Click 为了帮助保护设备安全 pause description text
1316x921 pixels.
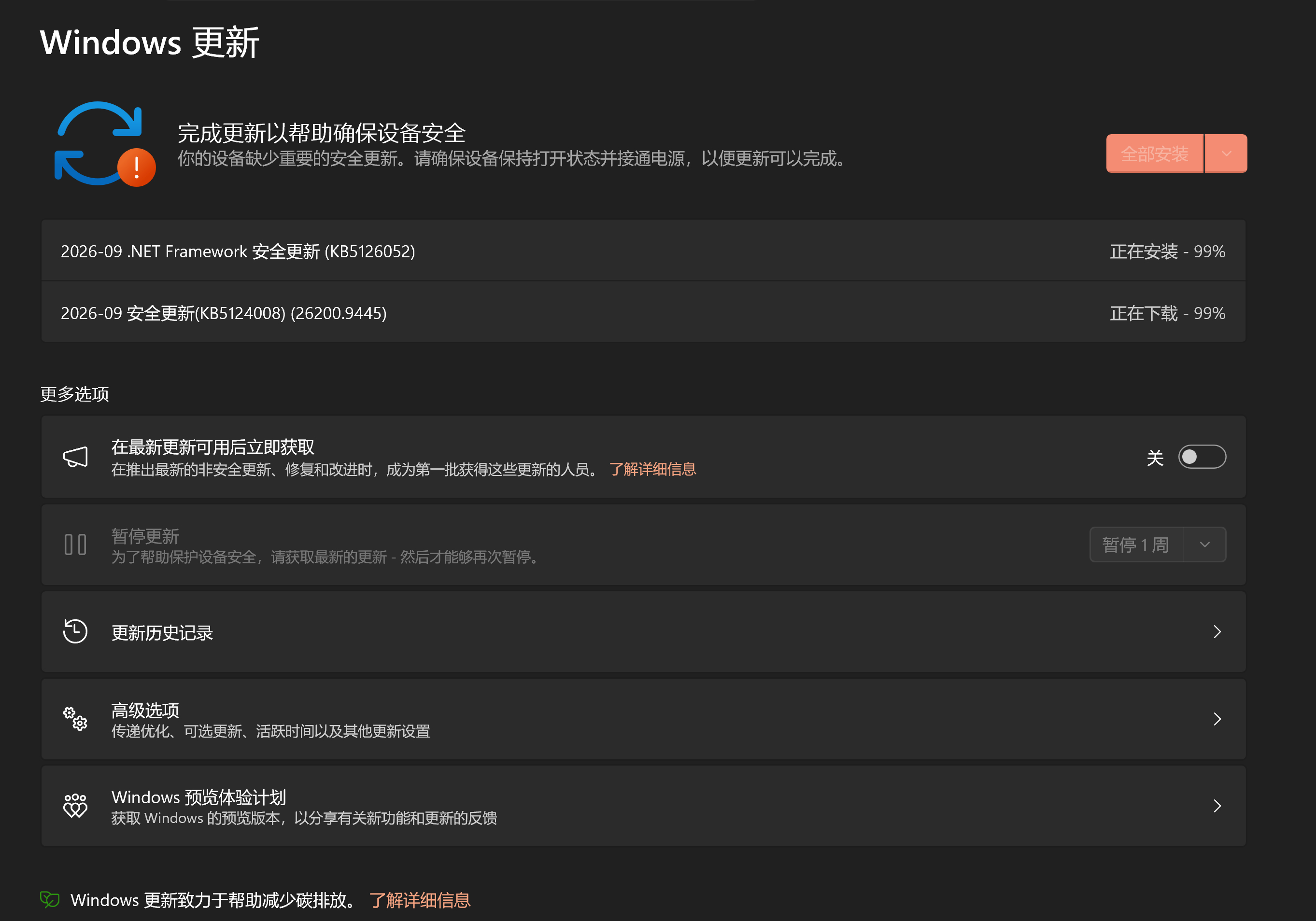[x=326, y=557]
